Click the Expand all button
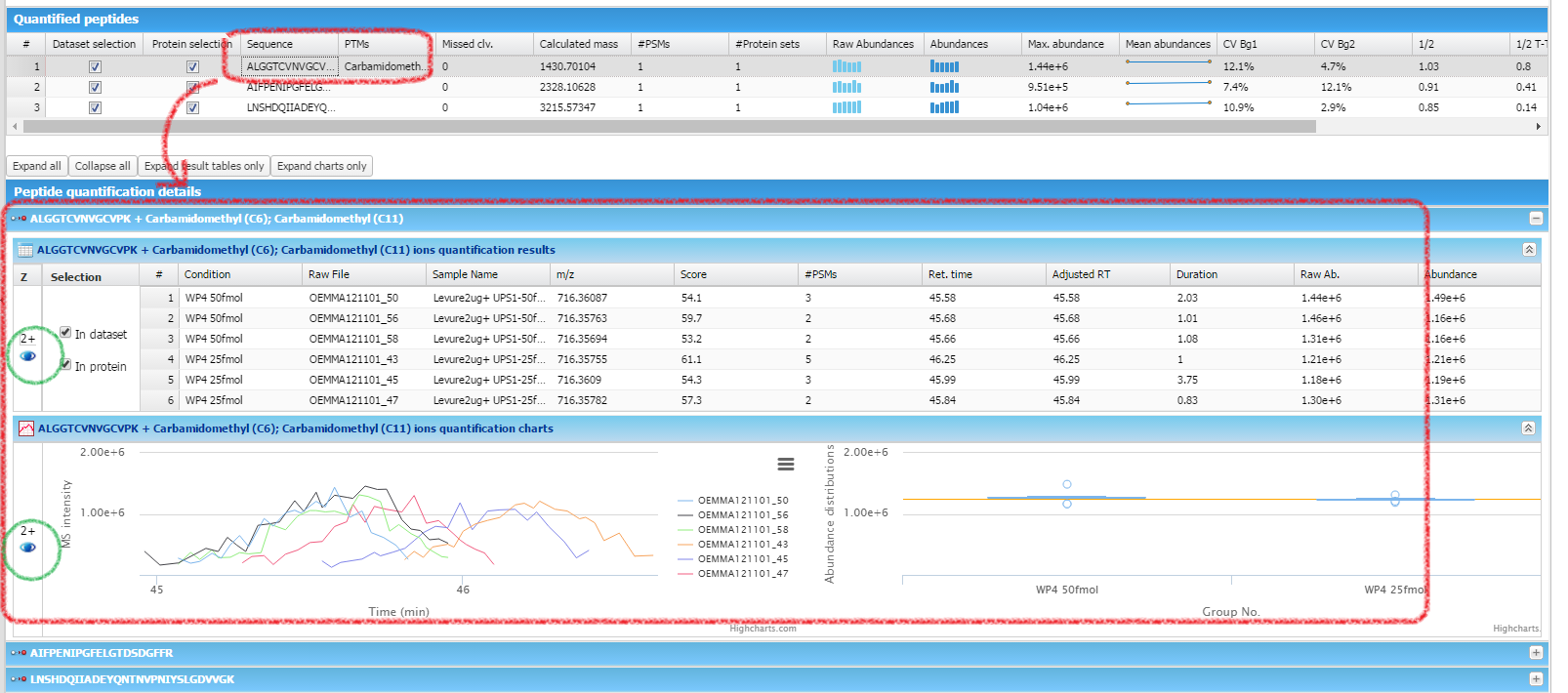The image size is (1568, 693). coord(37,166)
